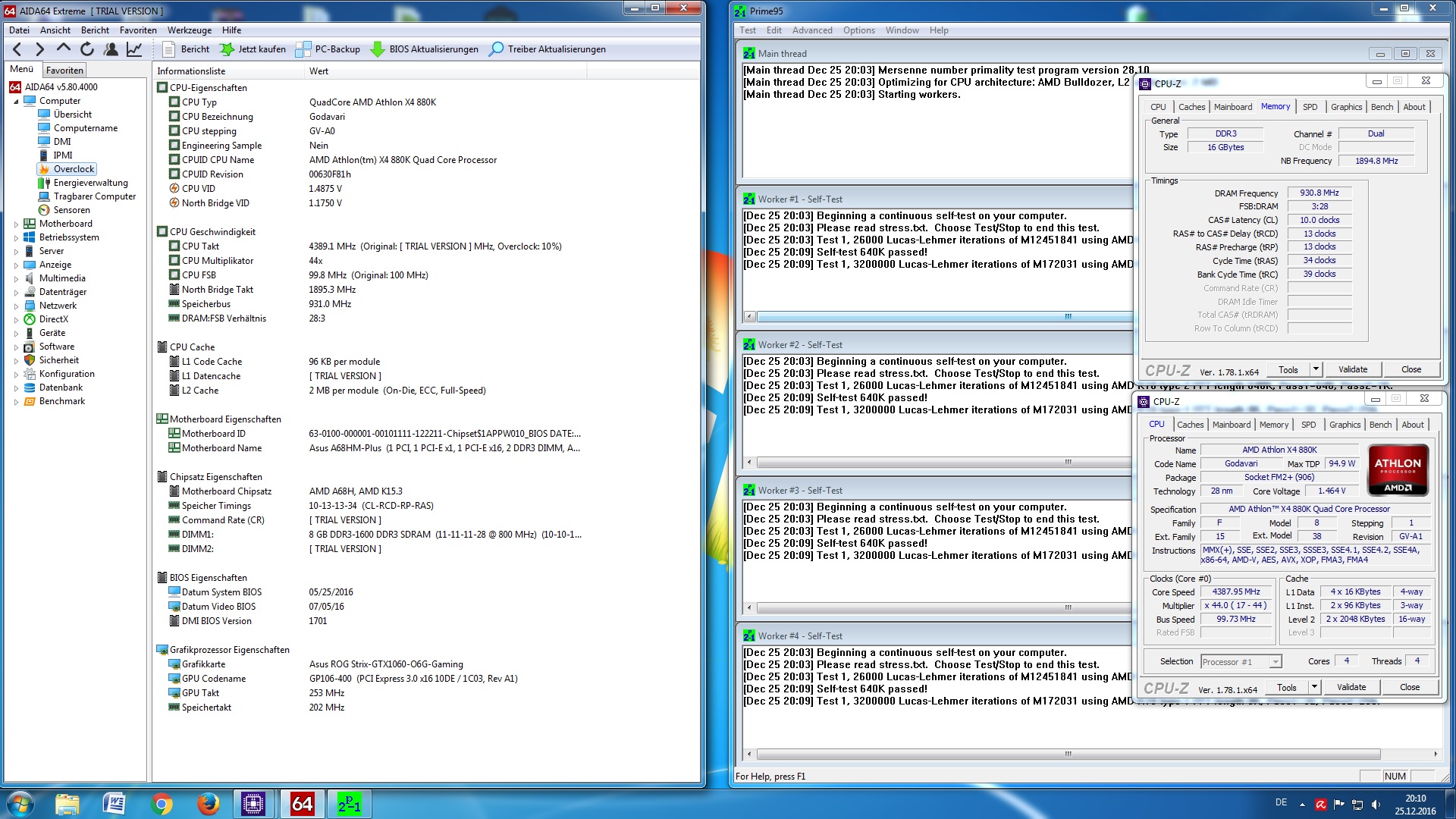Click the AIDA64 back navigation arrow

(x=17, y=49)
